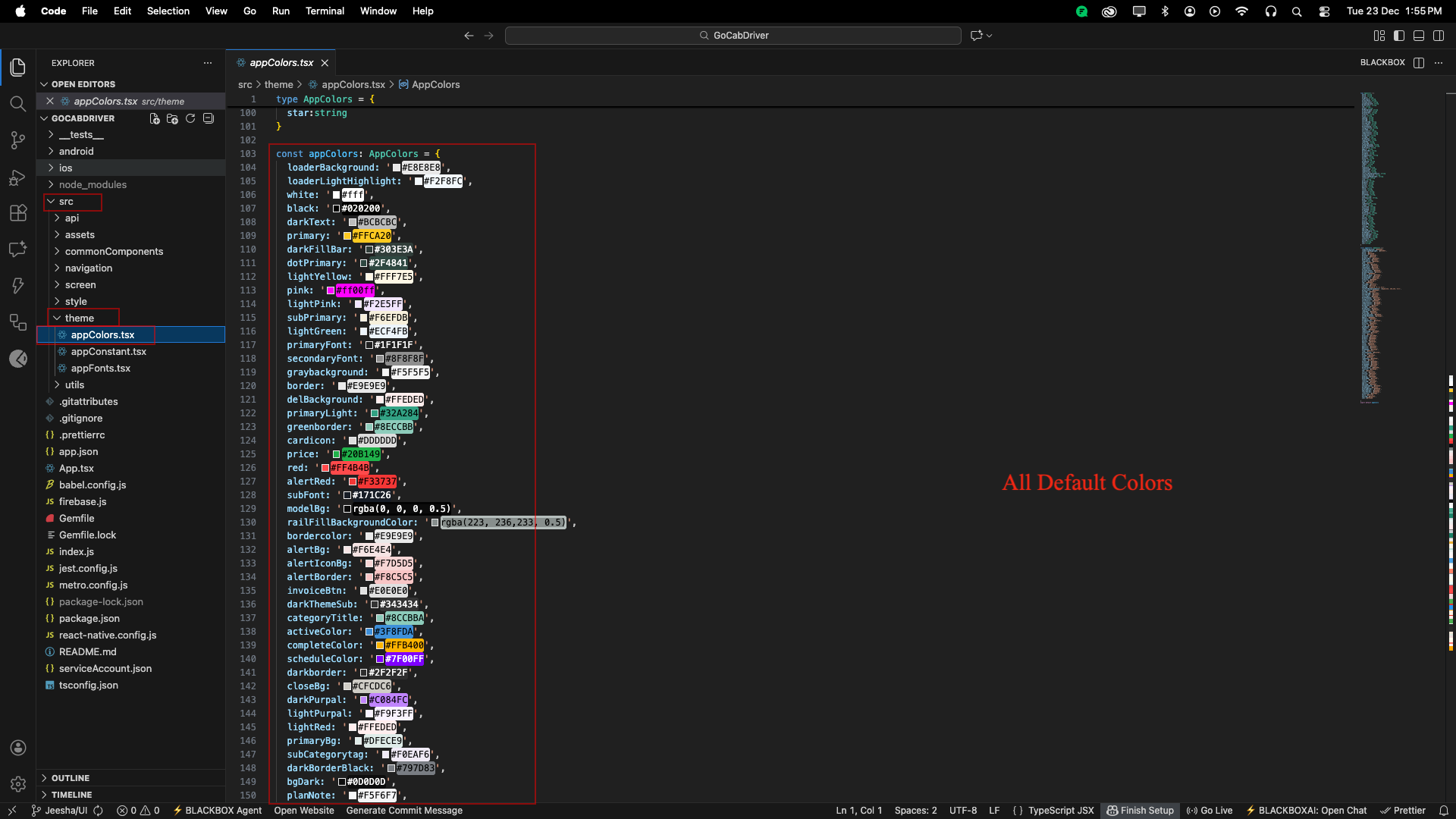Select the appColors.tsx editor tab
1456x819 pixels.
coord(281,63)
